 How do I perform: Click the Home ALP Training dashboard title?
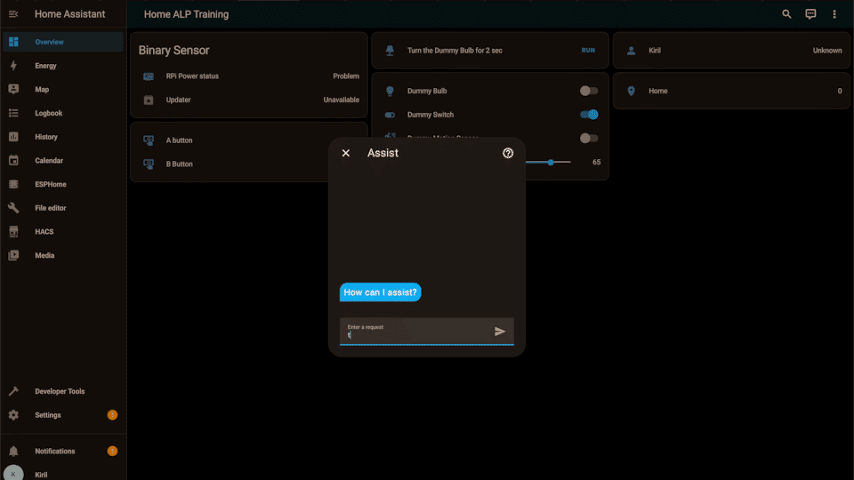tap(186, 14)
